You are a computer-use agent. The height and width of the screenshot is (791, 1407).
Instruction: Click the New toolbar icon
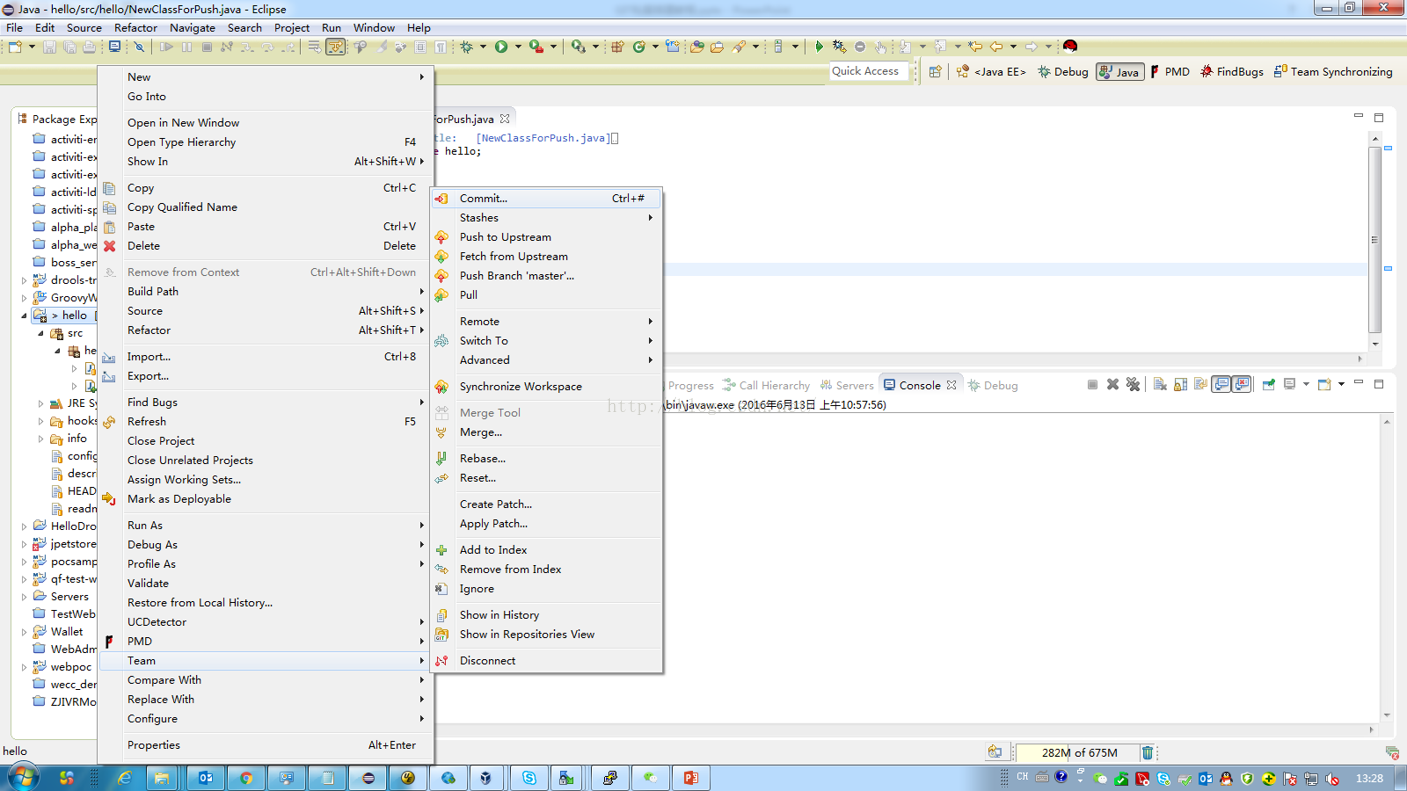(15, 47)
